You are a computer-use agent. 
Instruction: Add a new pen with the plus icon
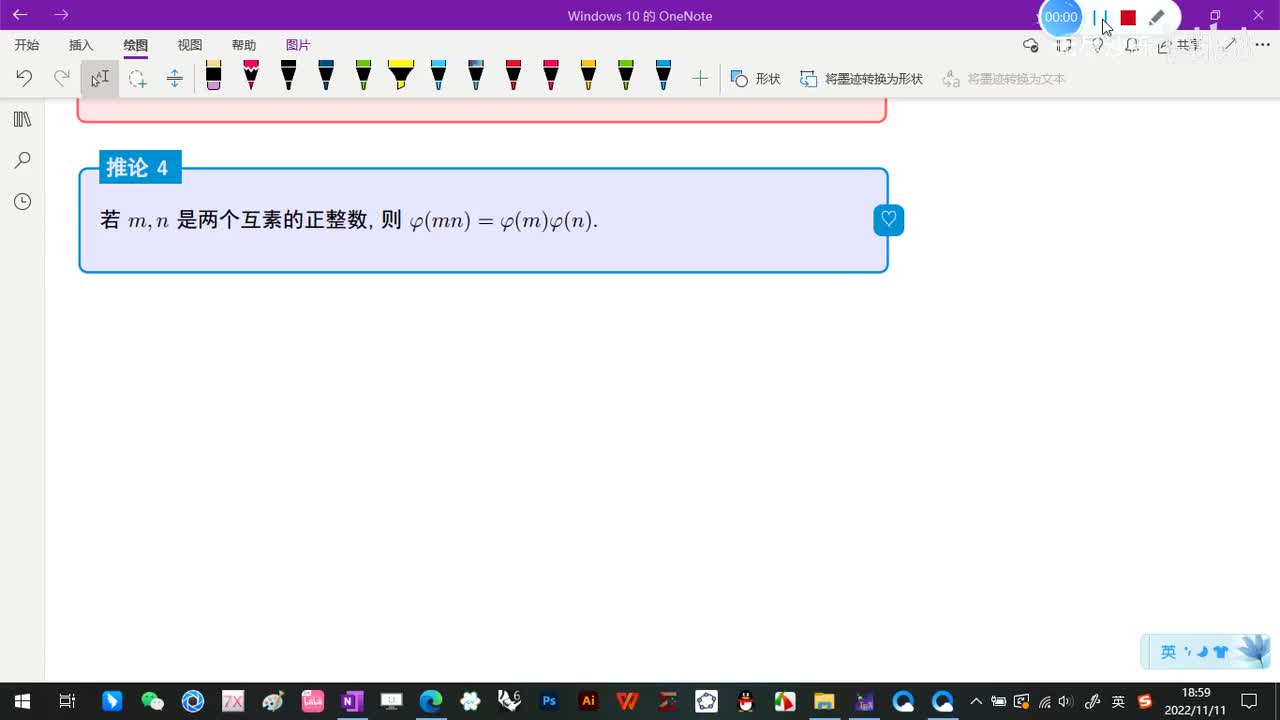click(x=700, y=78)
